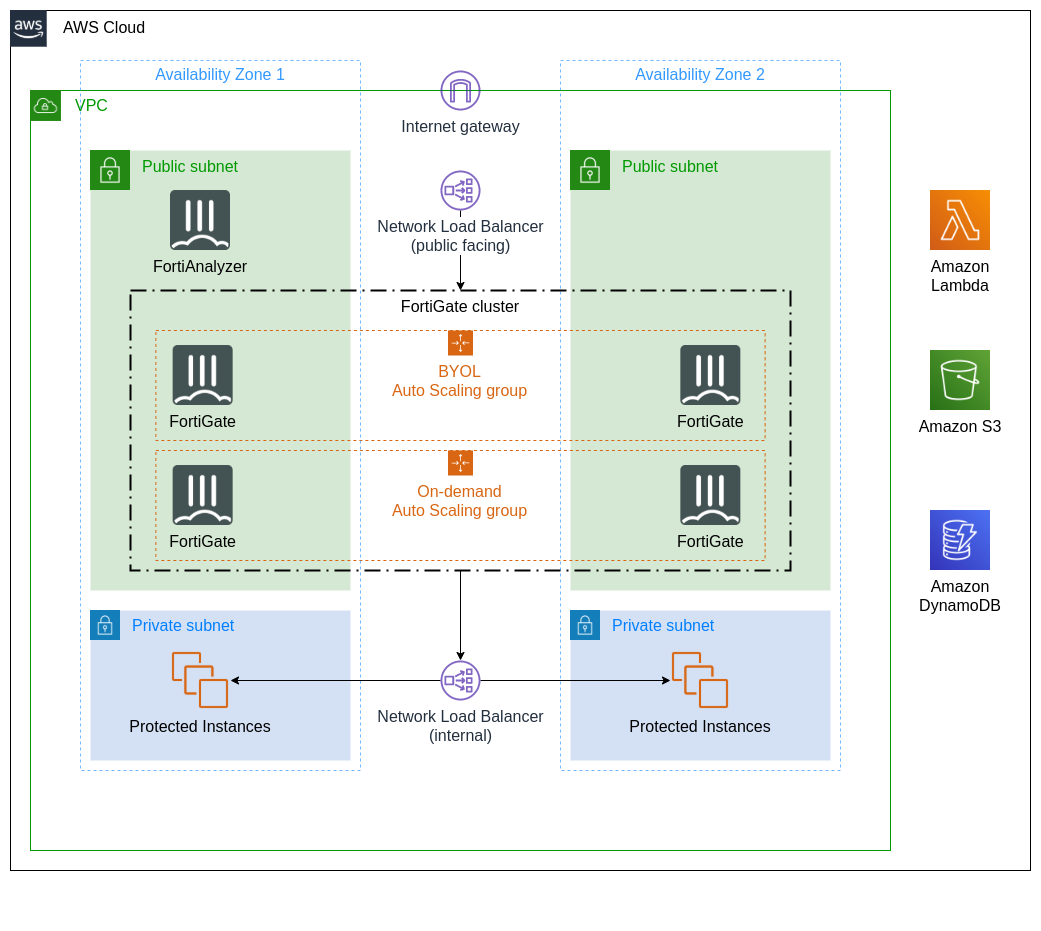Click the VPC cloud icon
Image resolution: width=1041 pixels, height=931 pixels.
[x=46, y=106]
